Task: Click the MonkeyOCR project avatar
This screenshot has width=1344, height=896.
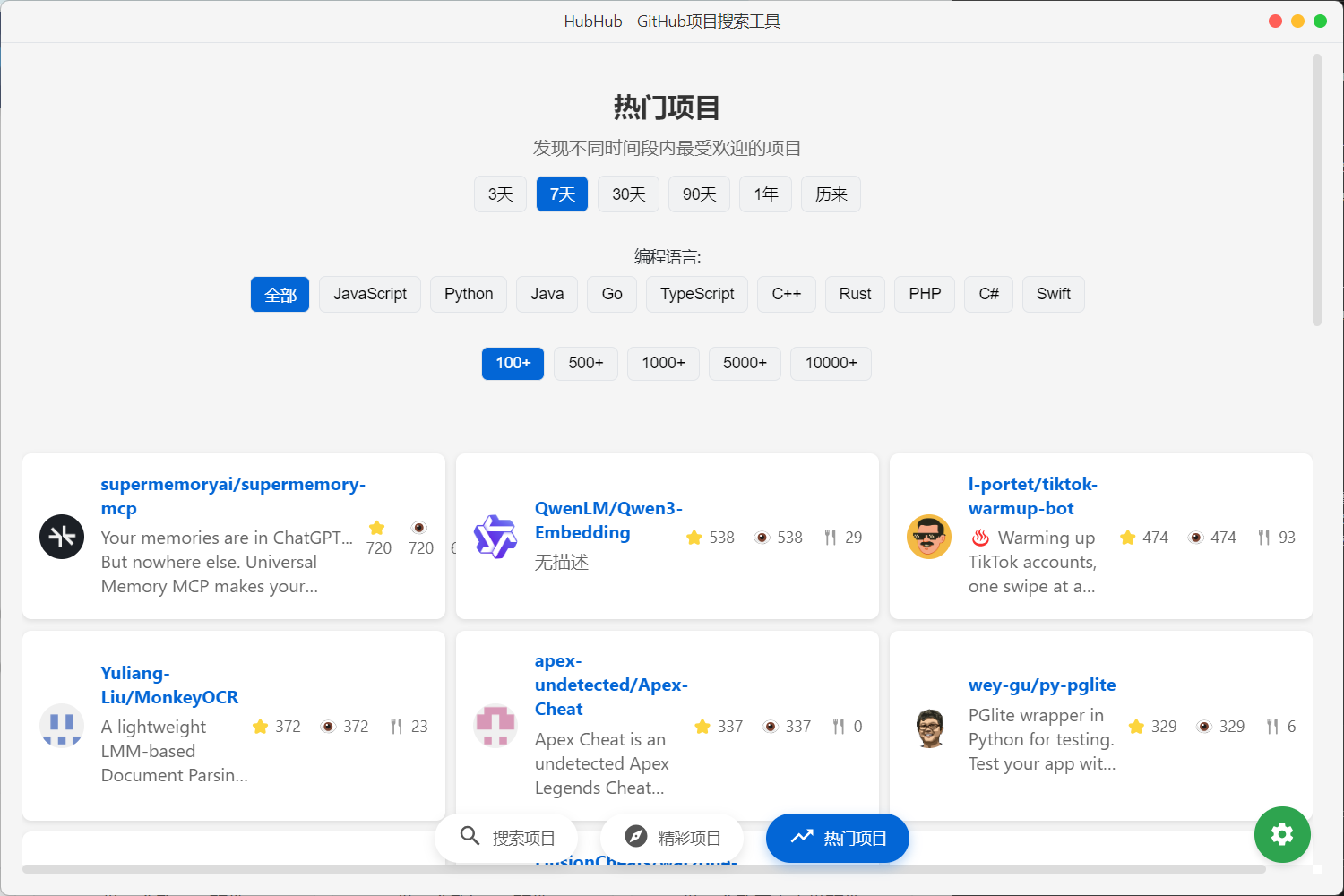Action: pyautogui.click(x=62, y=726)
